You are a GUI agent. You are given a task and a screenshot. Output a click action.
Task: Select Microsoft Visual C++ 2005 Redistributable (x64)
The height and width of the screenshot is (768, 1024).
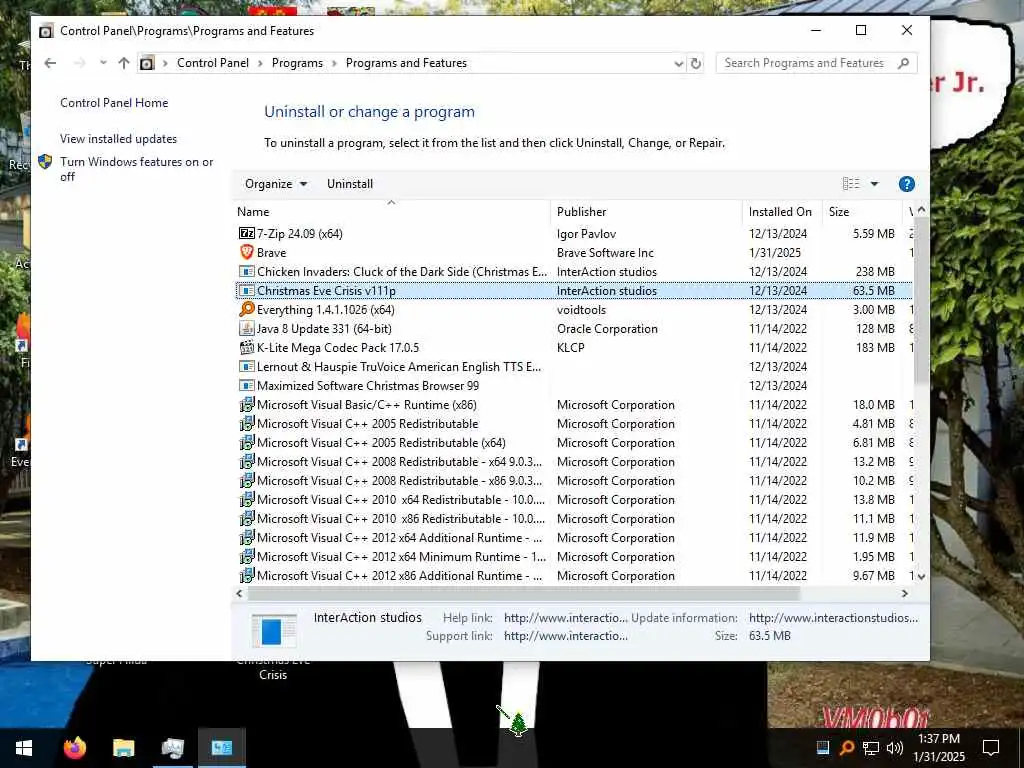pyautogui.click(x=574, y=443)
